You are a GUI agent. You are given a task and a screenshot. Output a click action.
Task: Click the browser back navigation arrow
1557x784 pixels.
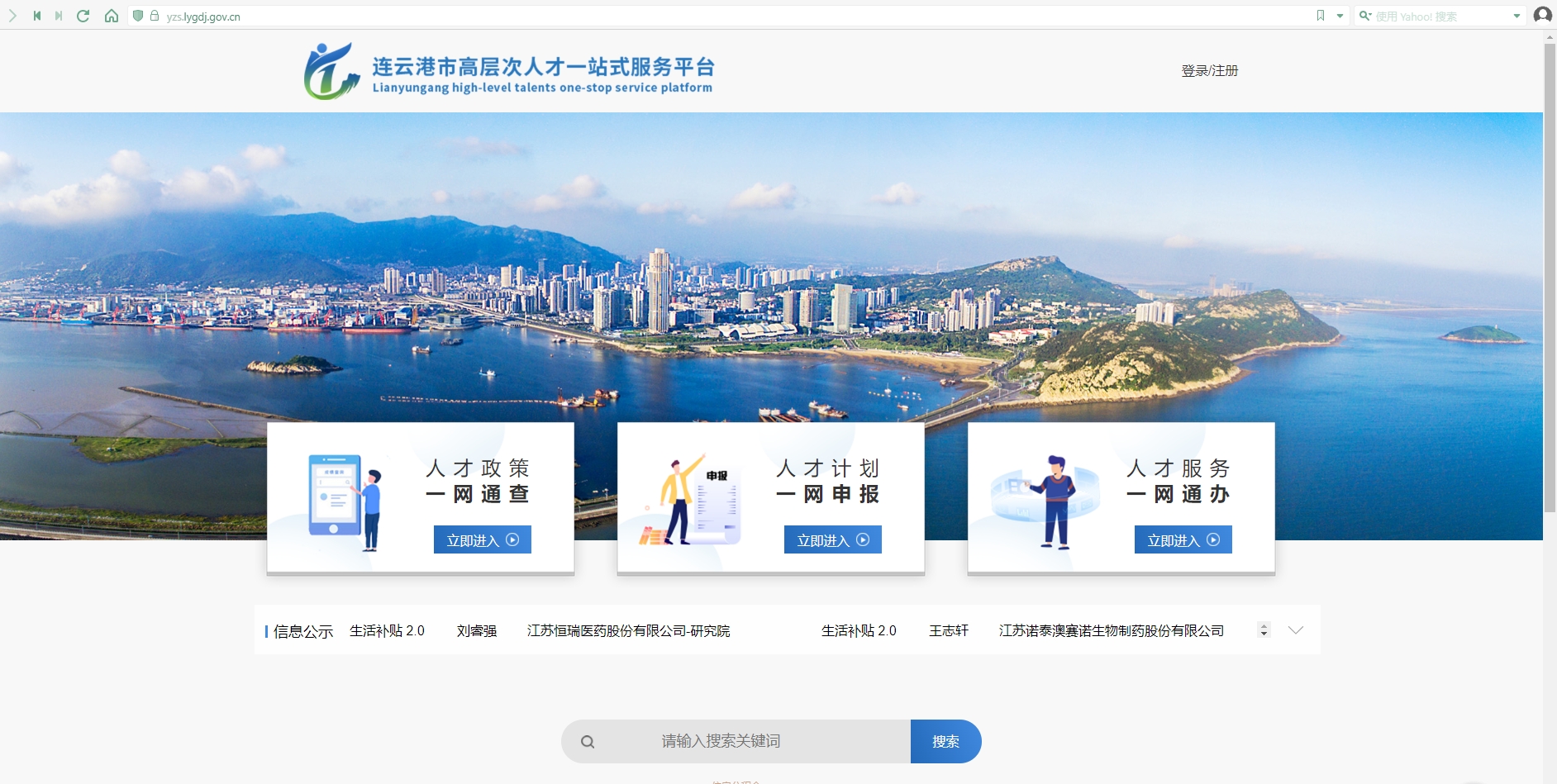36,15
